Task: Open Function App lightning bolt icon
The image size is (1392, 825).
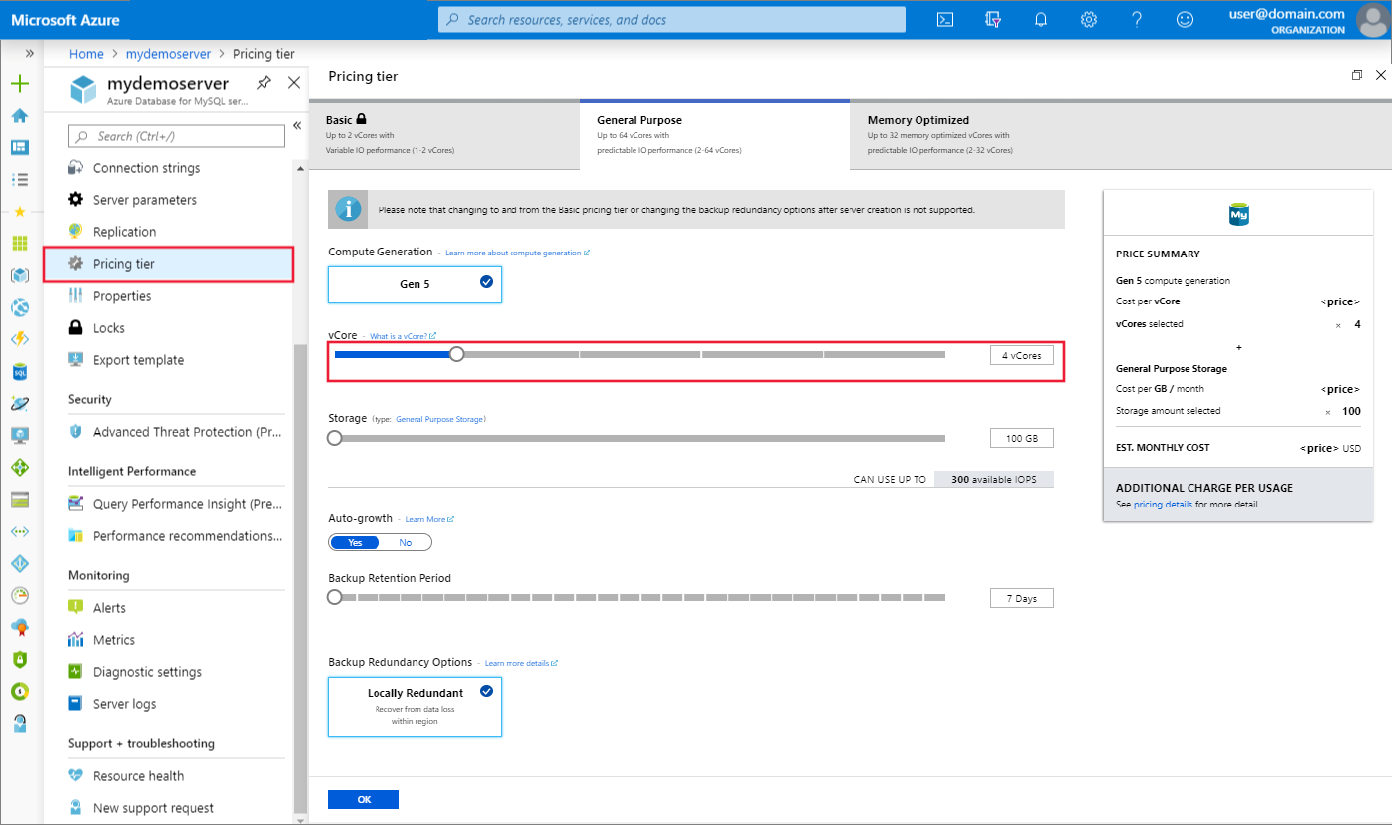Action: click(19, 339)
